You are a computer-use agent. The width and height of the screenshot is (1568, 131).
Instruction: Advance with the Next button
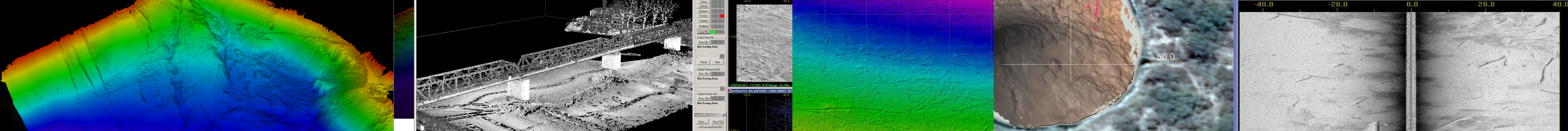717,62
